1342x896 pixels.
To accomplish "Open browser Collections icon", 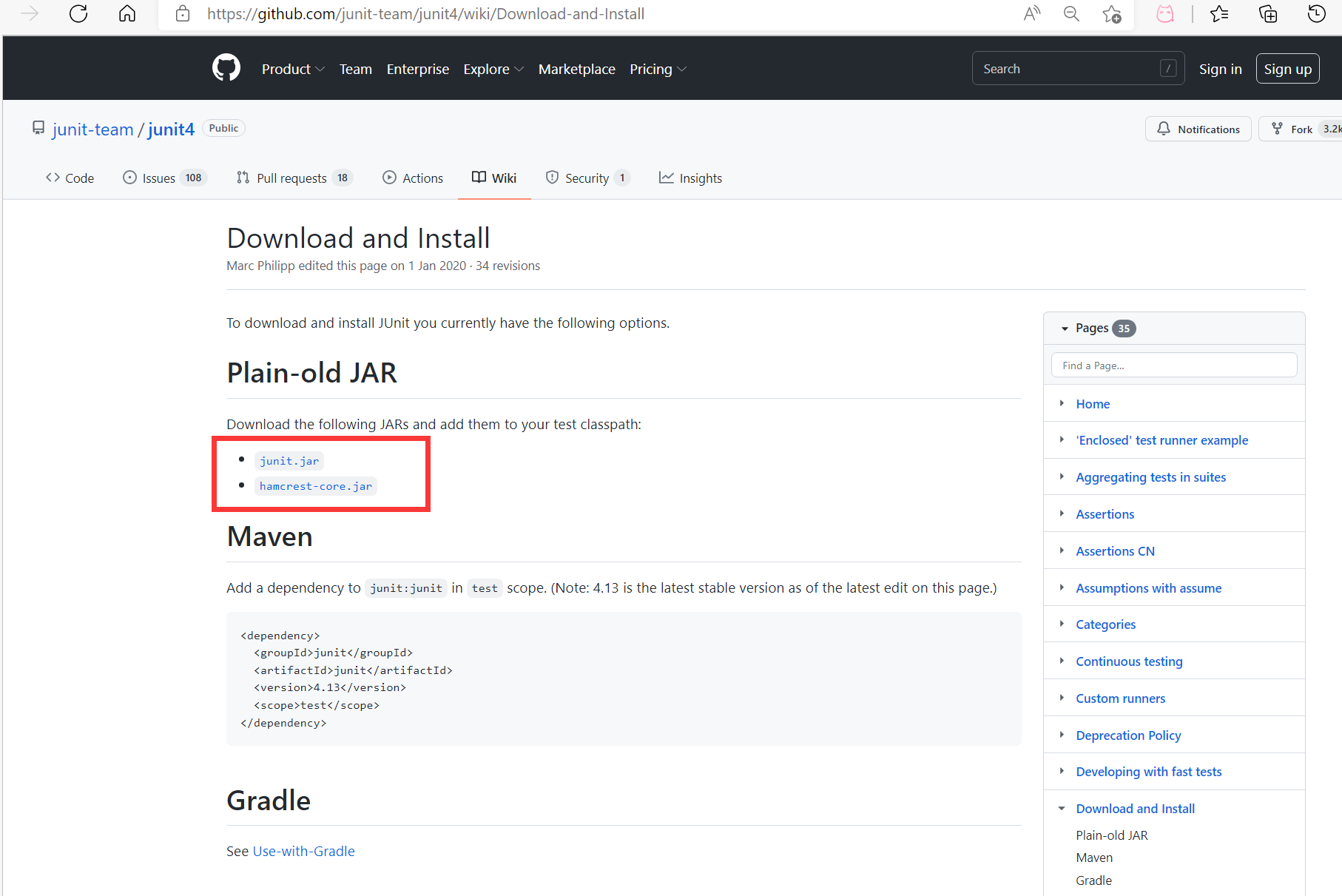I will tap(1268, 14).
